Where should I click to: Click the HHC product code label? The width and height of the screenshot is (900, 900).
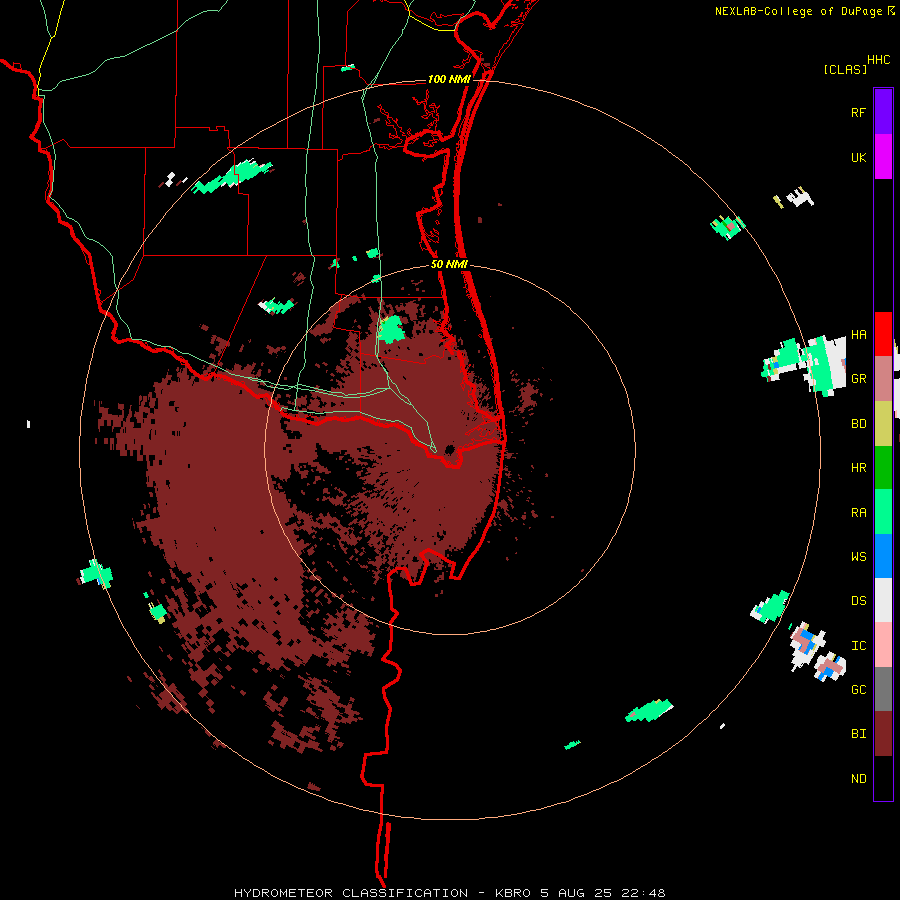878,60
